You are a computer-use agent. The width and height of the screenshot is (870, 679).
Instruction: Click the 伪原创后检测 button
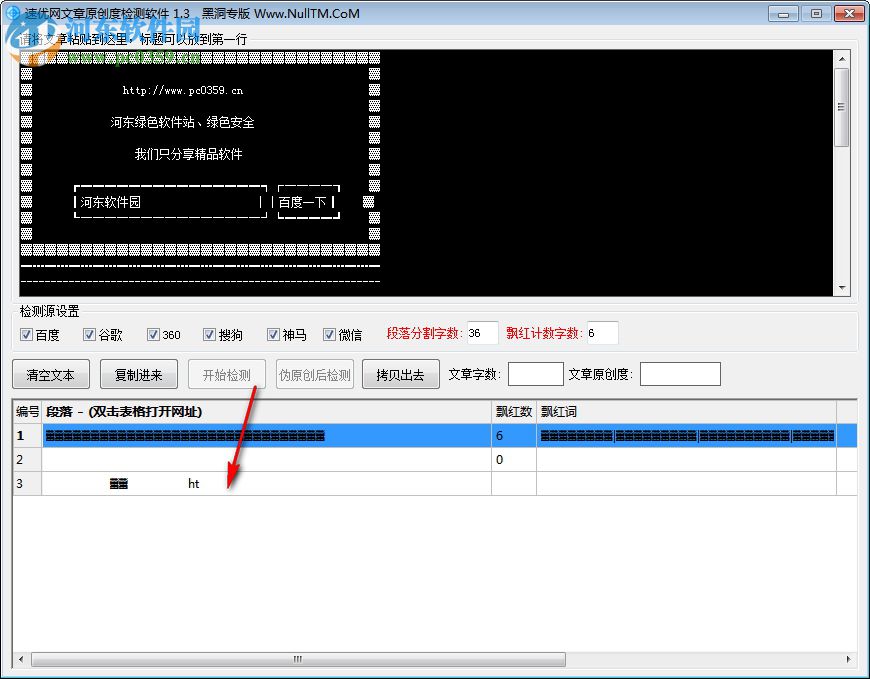(x=315, y=374)
